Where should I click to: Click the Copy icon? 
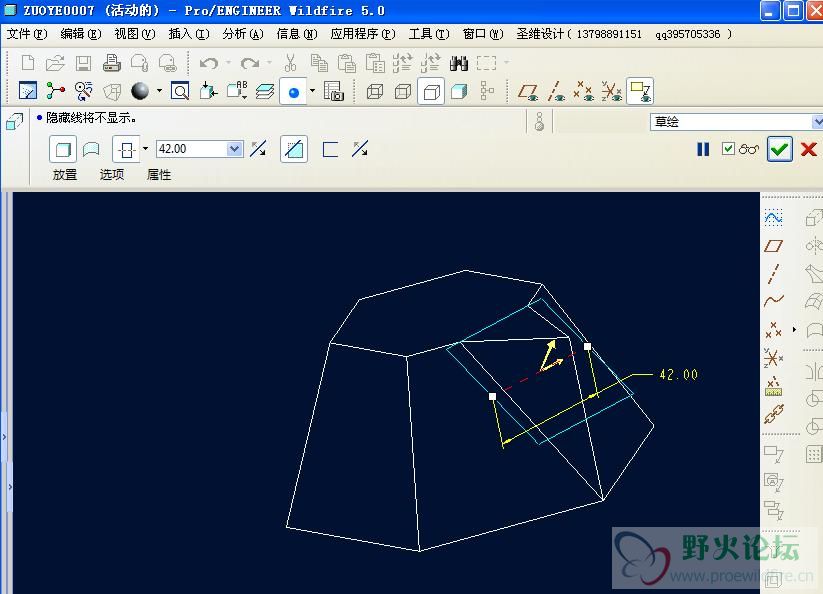pos(319,63)
